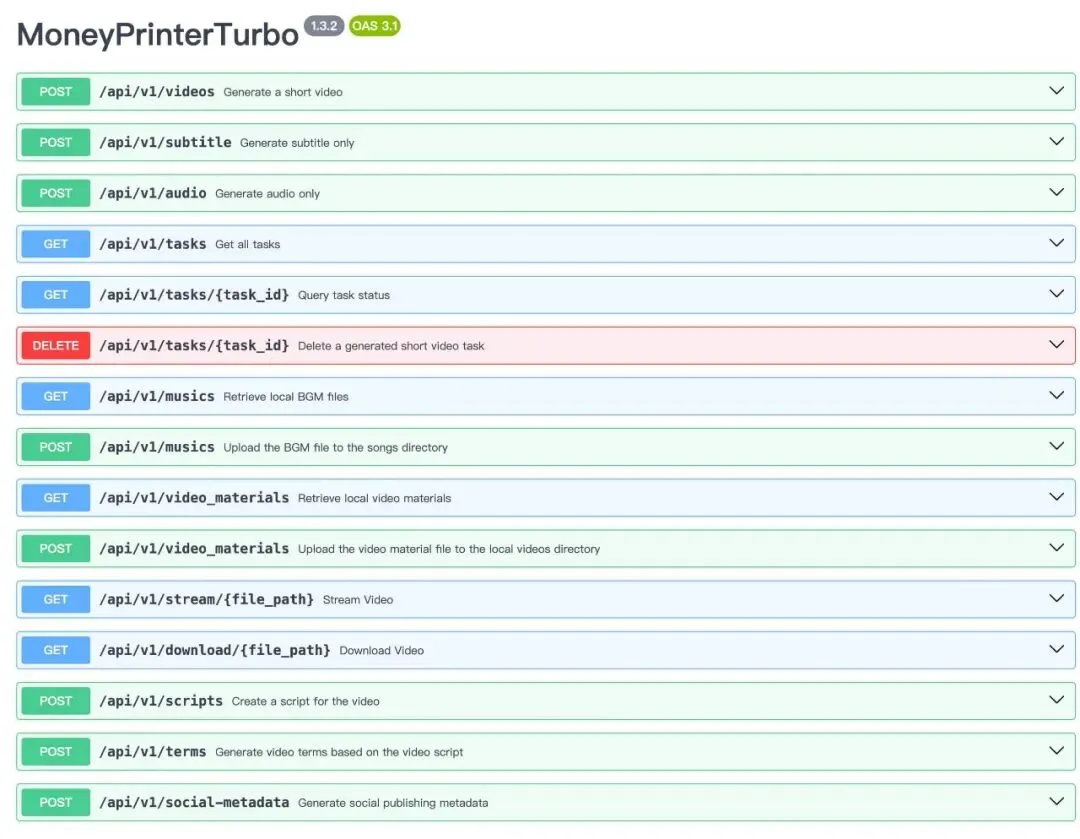
Task: Click 'Generate audio only' description
Action: pyautogui.click(x=267, y=194)
